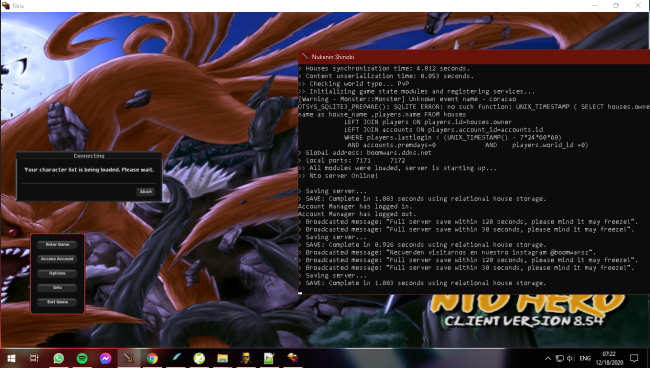Click 'Houses synchronization time' console line
This screenshot has width=650, height=368.
click(384, 68)
